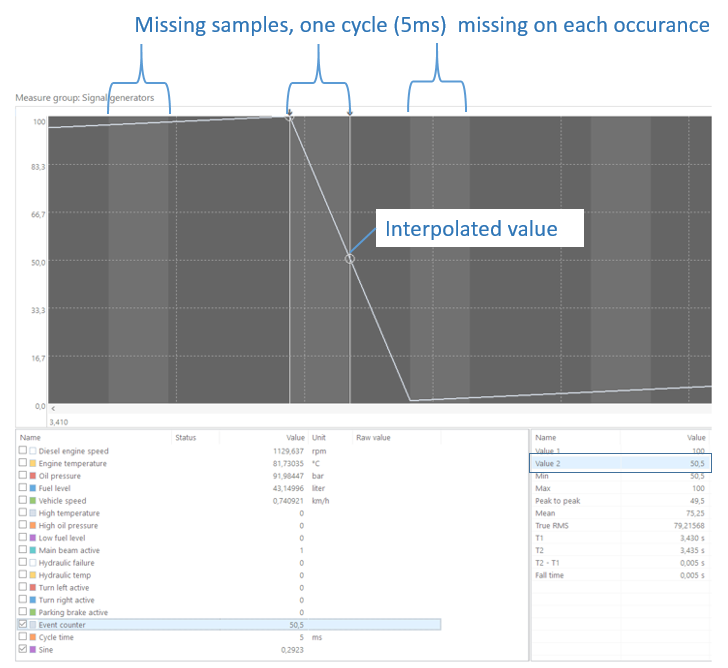Open the Main beam active teal swatch

[x=32, y=550]
